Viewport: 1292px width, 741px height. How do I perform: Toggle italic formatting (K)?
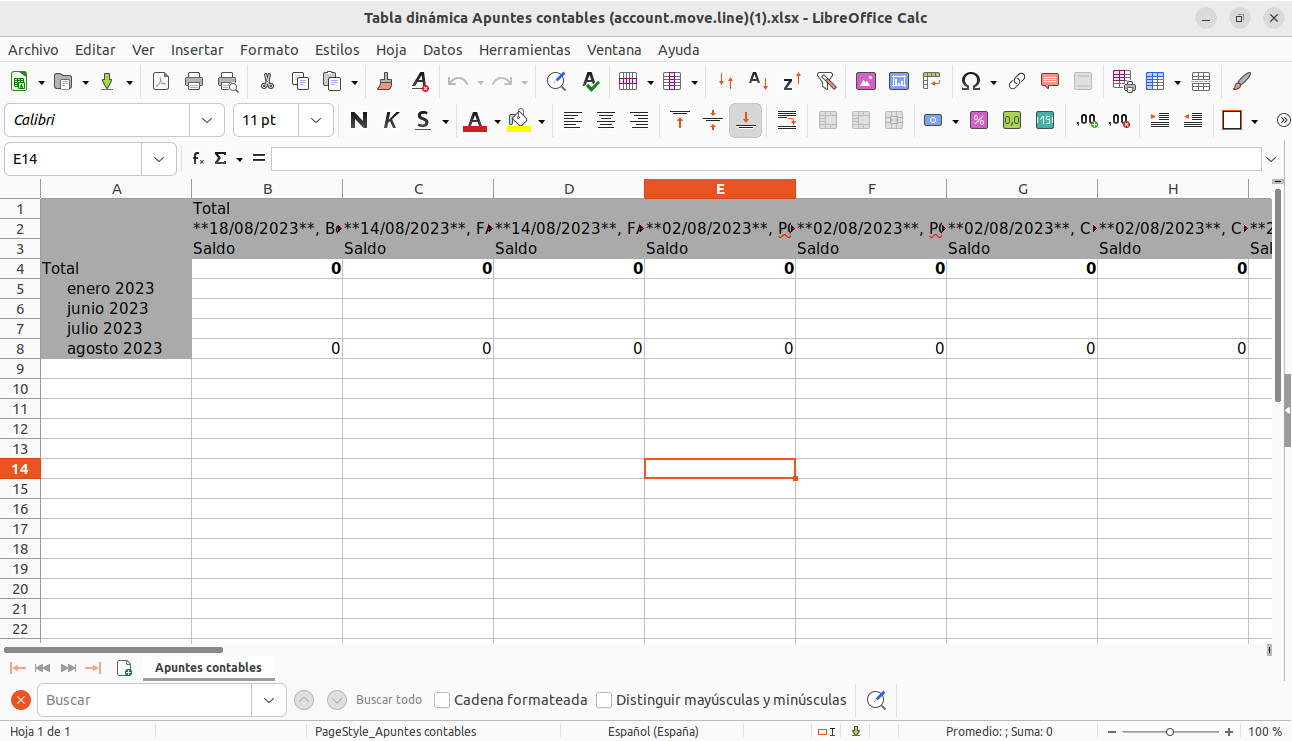coord(391,120)
